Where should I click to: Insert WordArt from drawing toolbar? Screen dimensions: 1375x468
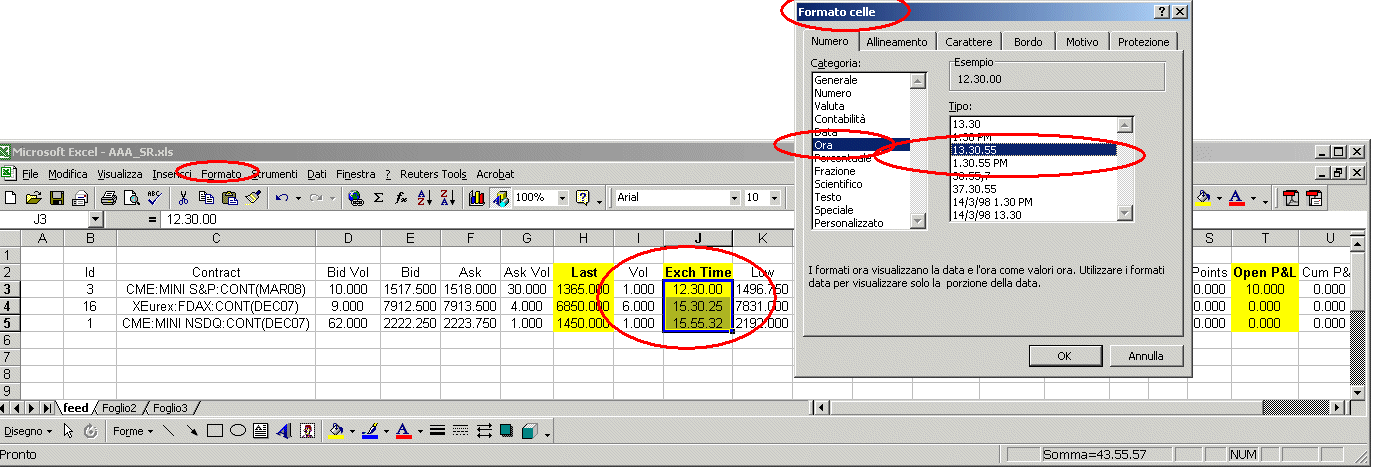click(x=284, y=431)
